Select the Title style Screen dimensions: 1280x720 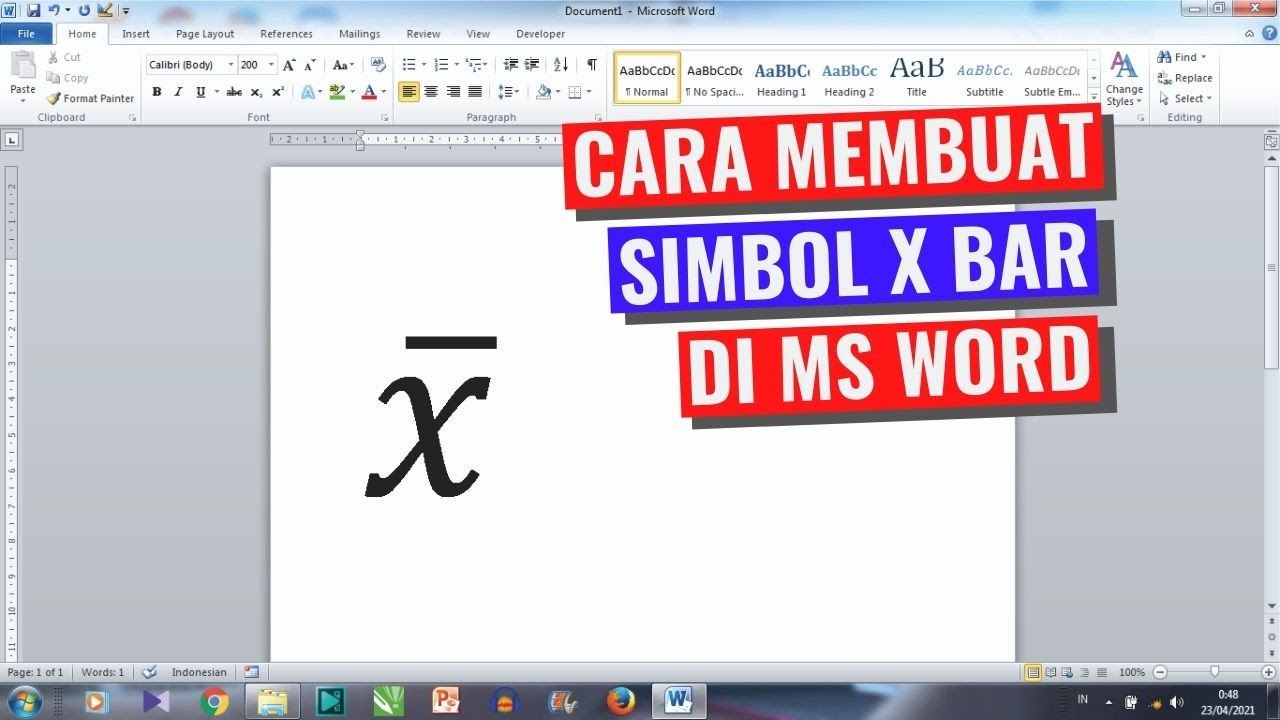coord(917,78)
